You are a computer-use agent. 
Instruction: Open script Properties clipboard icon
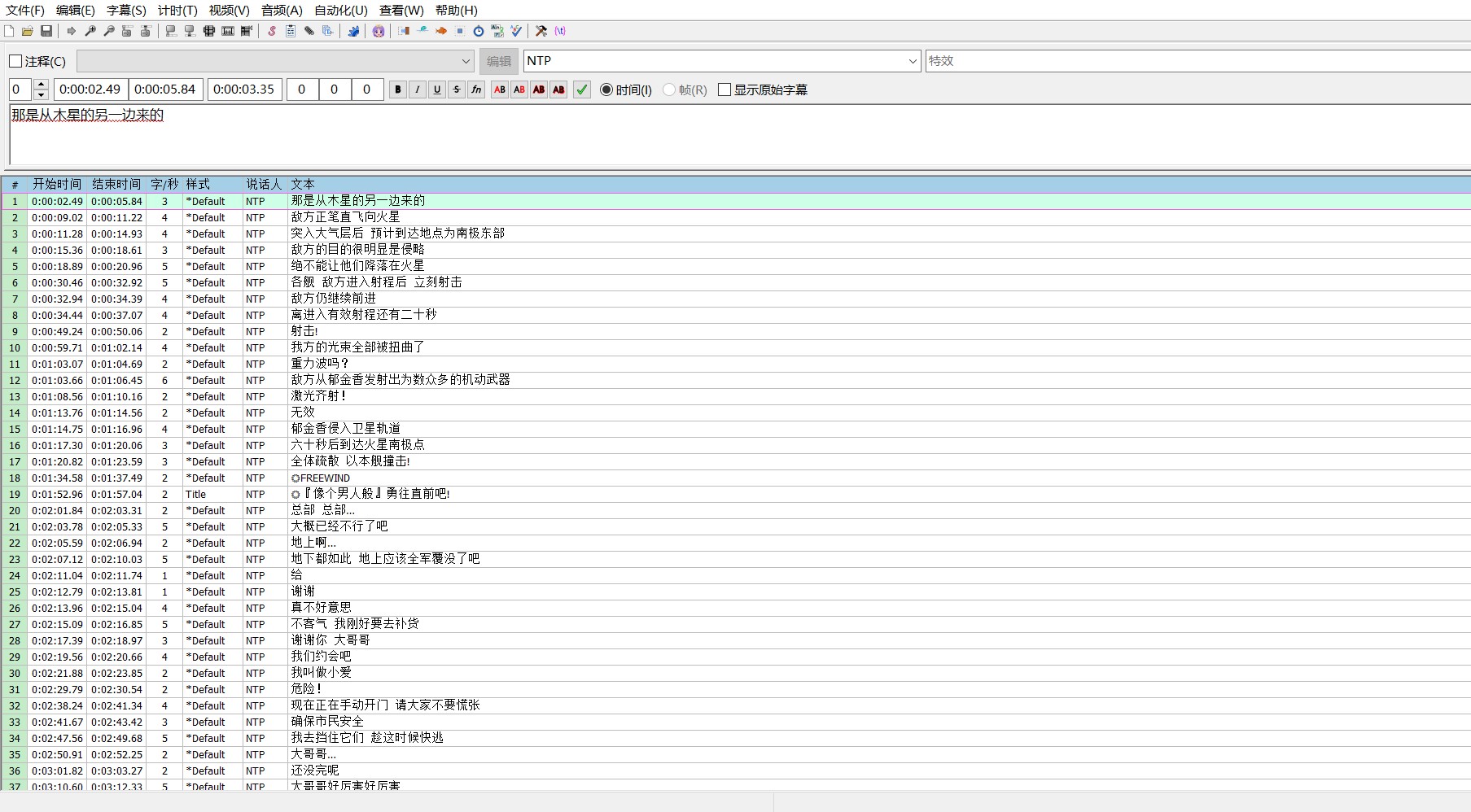click(291, 31)
